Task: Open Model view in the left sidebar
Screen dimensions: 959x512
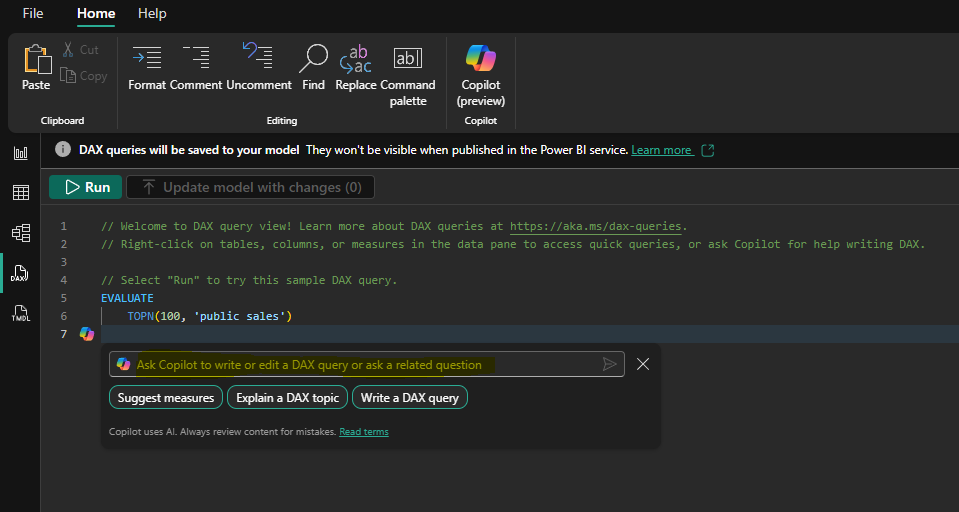Action: point(20,233)
